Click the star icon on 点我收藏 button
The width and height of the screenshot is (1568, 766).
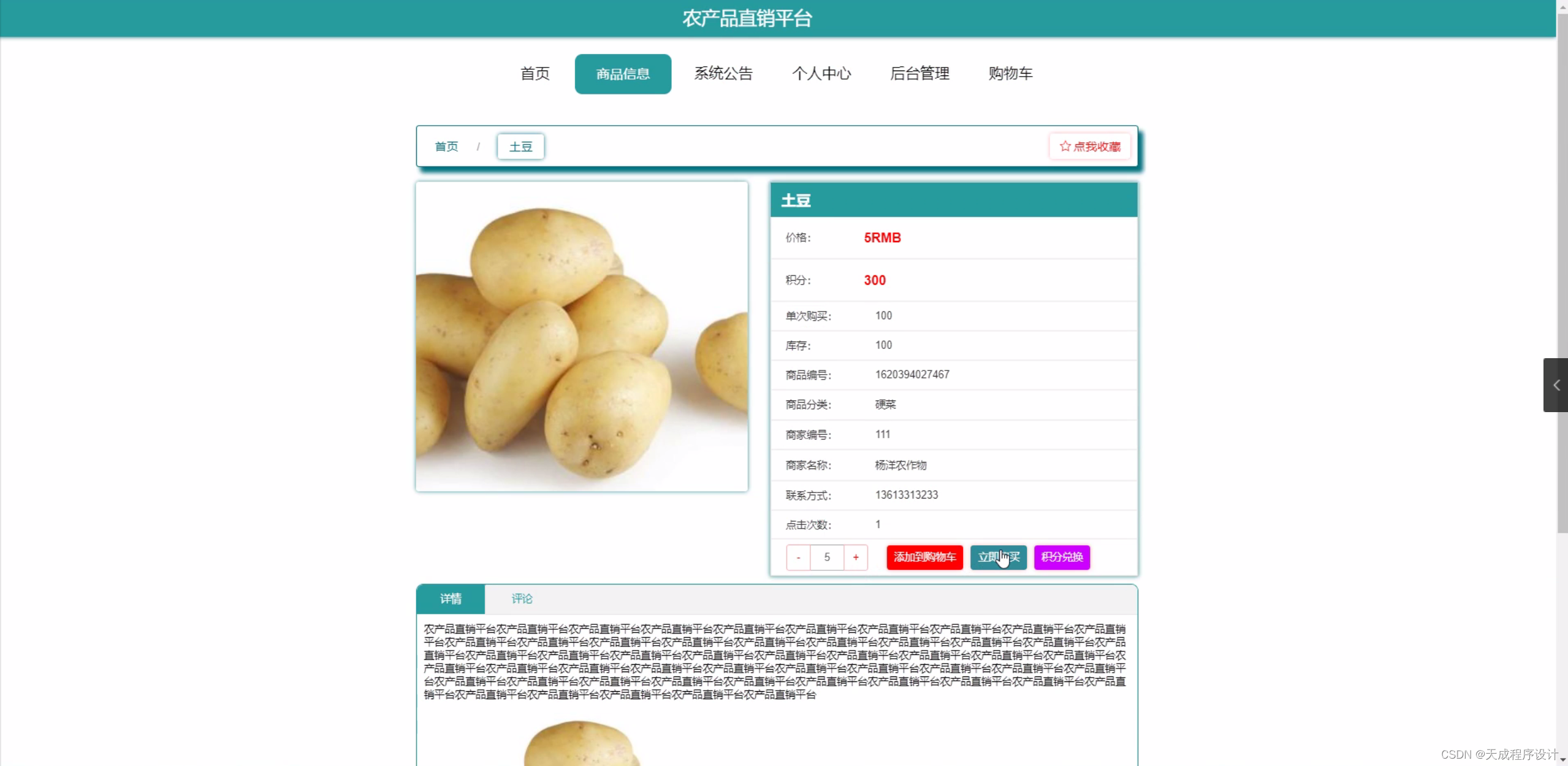coord(1064,146)
